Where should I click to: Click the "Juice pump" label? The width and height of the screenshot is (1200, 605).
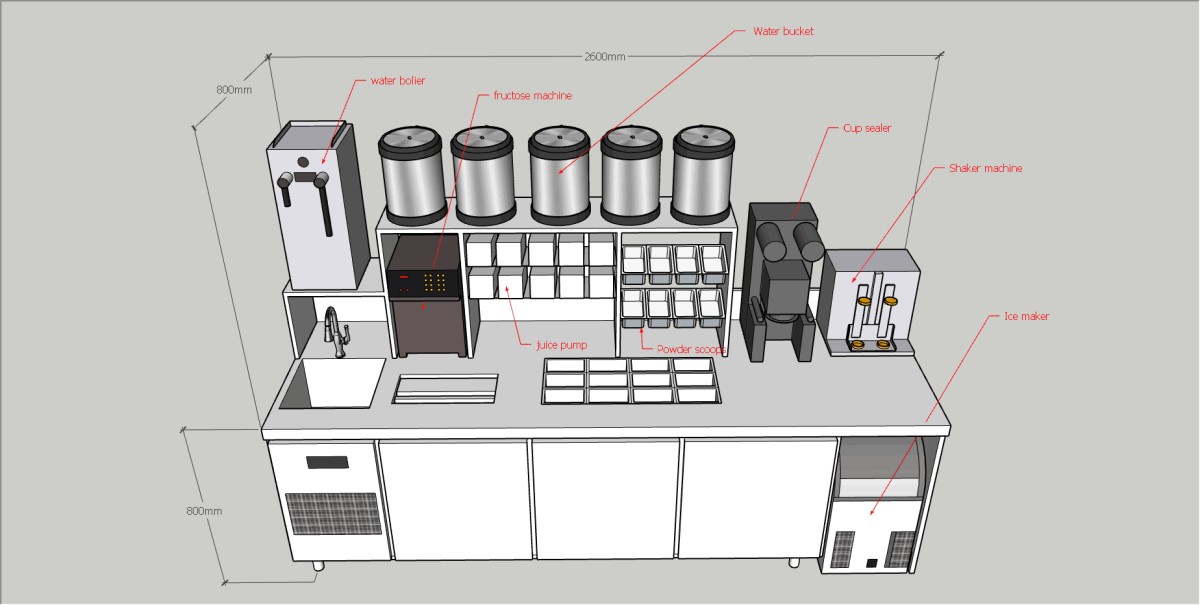click(561, 344)
